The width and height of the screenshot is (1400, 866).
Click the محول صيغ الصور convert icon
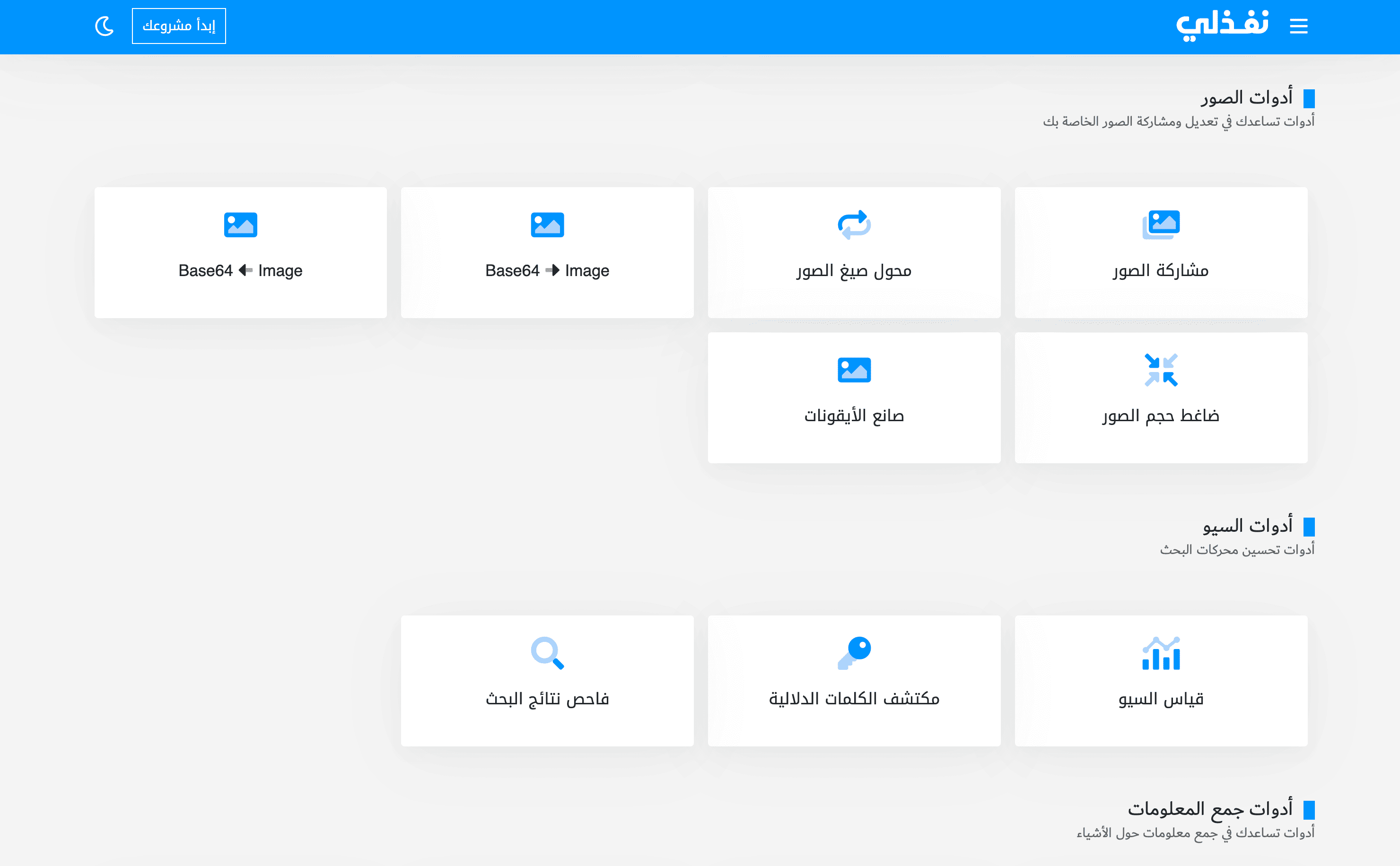click(854, 225)
